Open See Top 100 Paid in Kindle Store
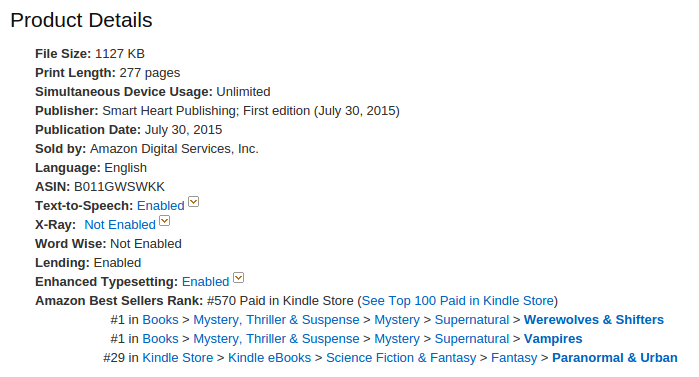The height and width of the screenshot is (377, 699). coord(457,301)
